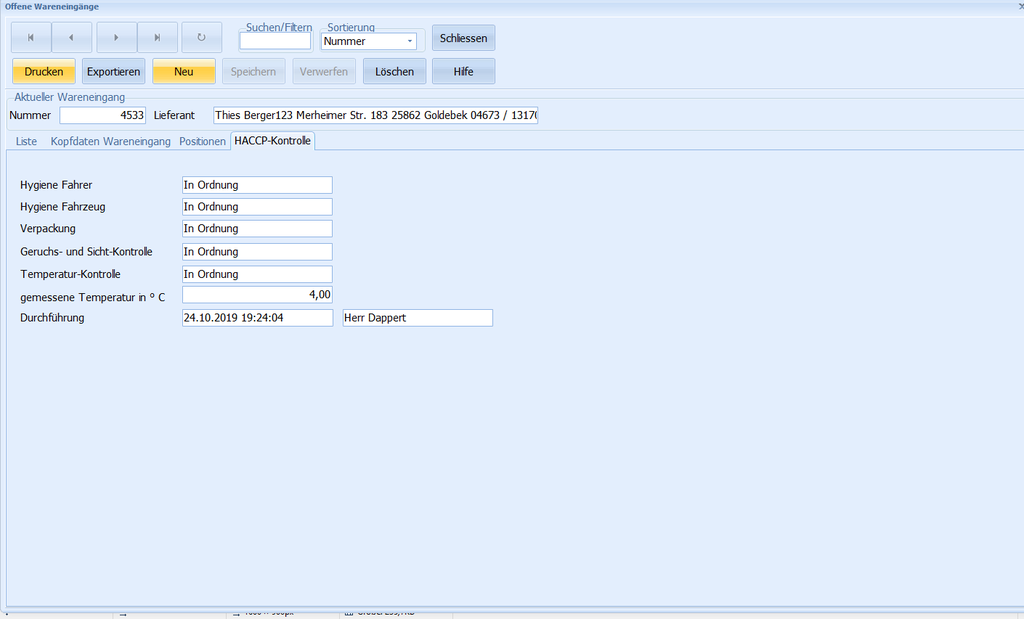
Task: Click the Hygiene Fahrer field
Action: click(x=256, y=185)
